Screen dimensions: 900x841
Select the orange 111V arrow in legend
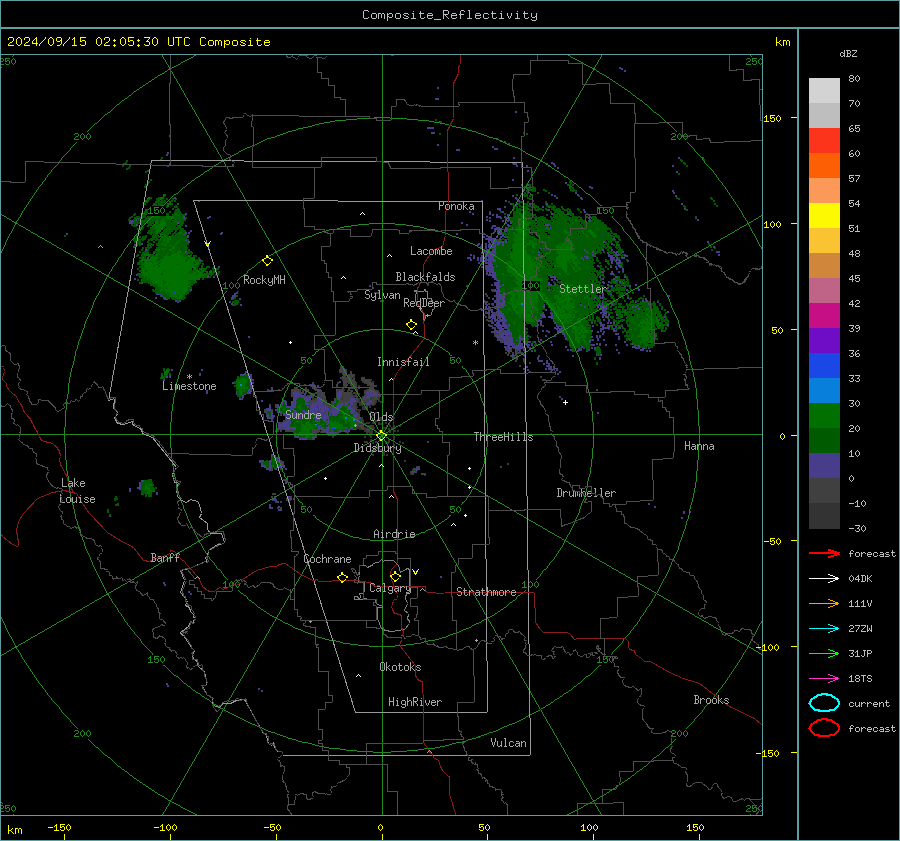click(824, 603)
